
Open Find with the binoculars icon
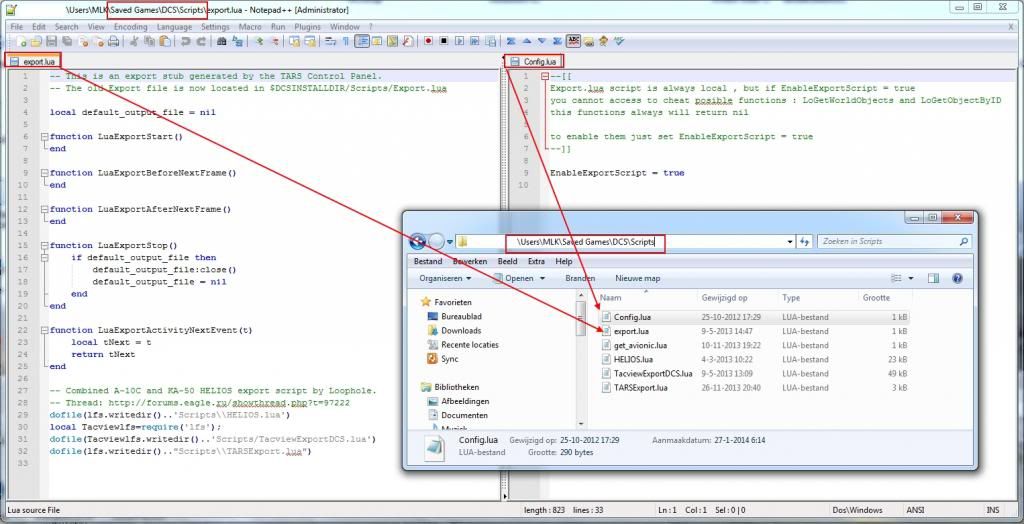[x=221, y=41]
